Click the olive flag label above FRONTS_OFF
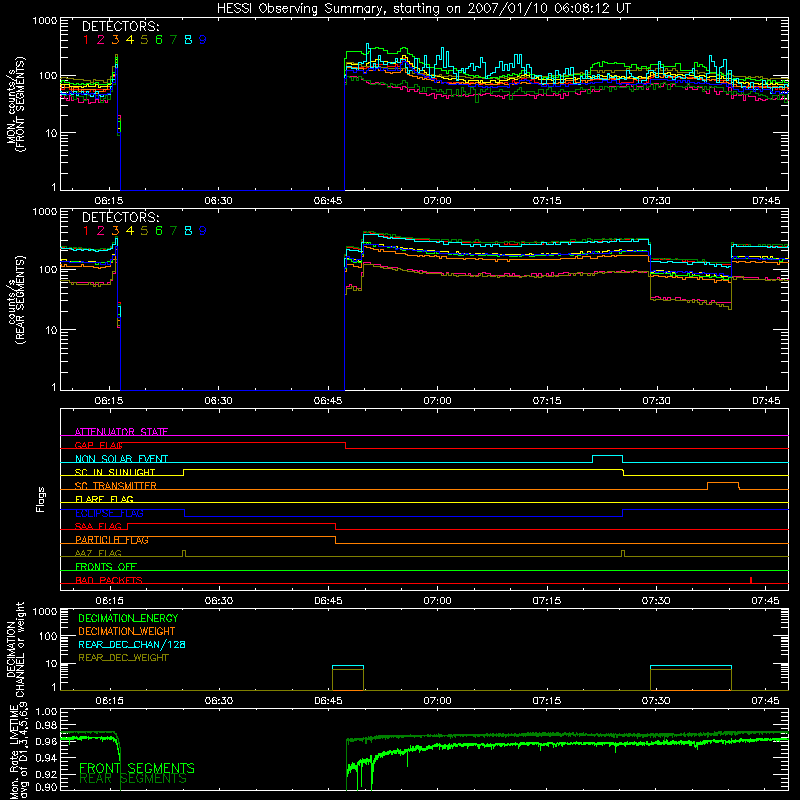This screenshot has height=800, width=800. coord(98,553)
